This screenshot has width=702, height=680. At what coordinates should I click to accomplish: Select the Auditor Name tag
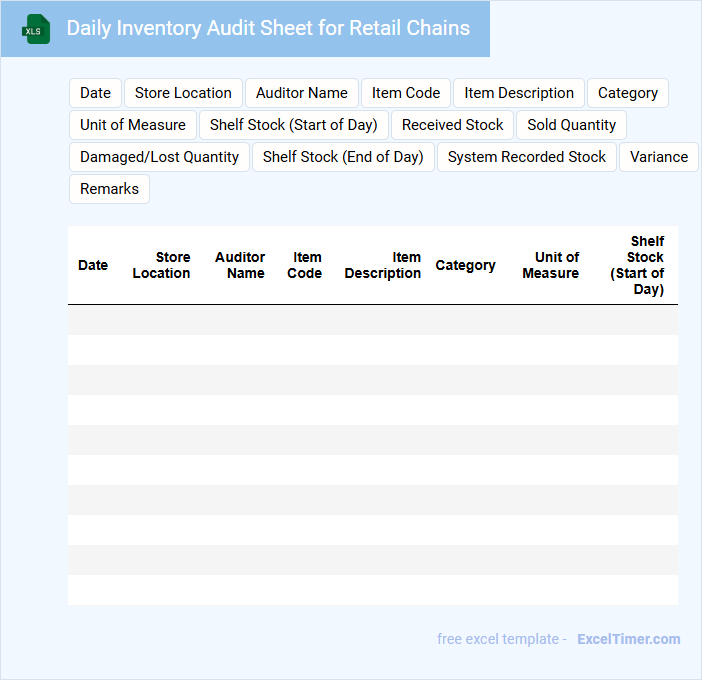(x=301, y=93)
